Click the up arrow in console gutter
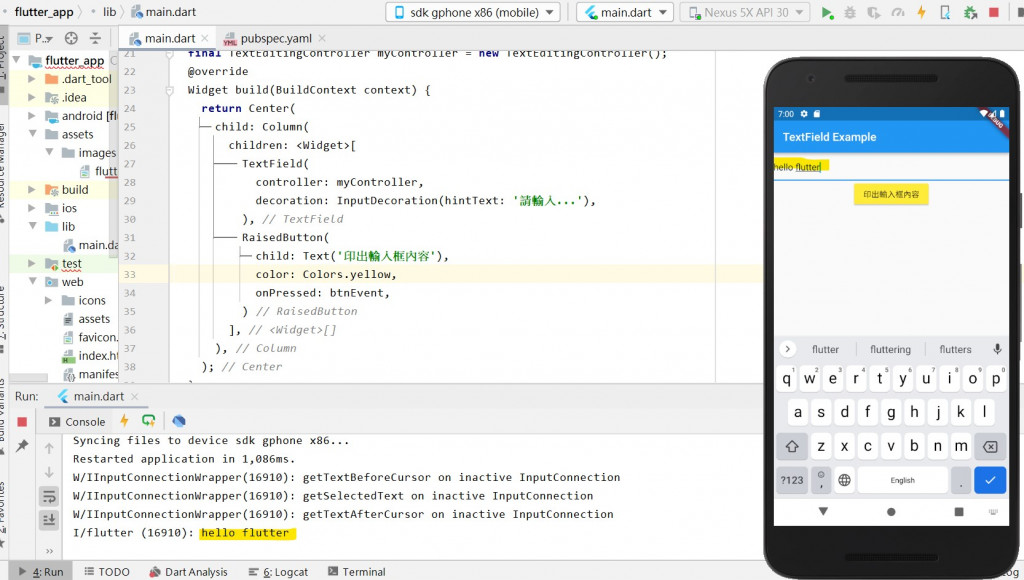 click(x=49, y=449)
